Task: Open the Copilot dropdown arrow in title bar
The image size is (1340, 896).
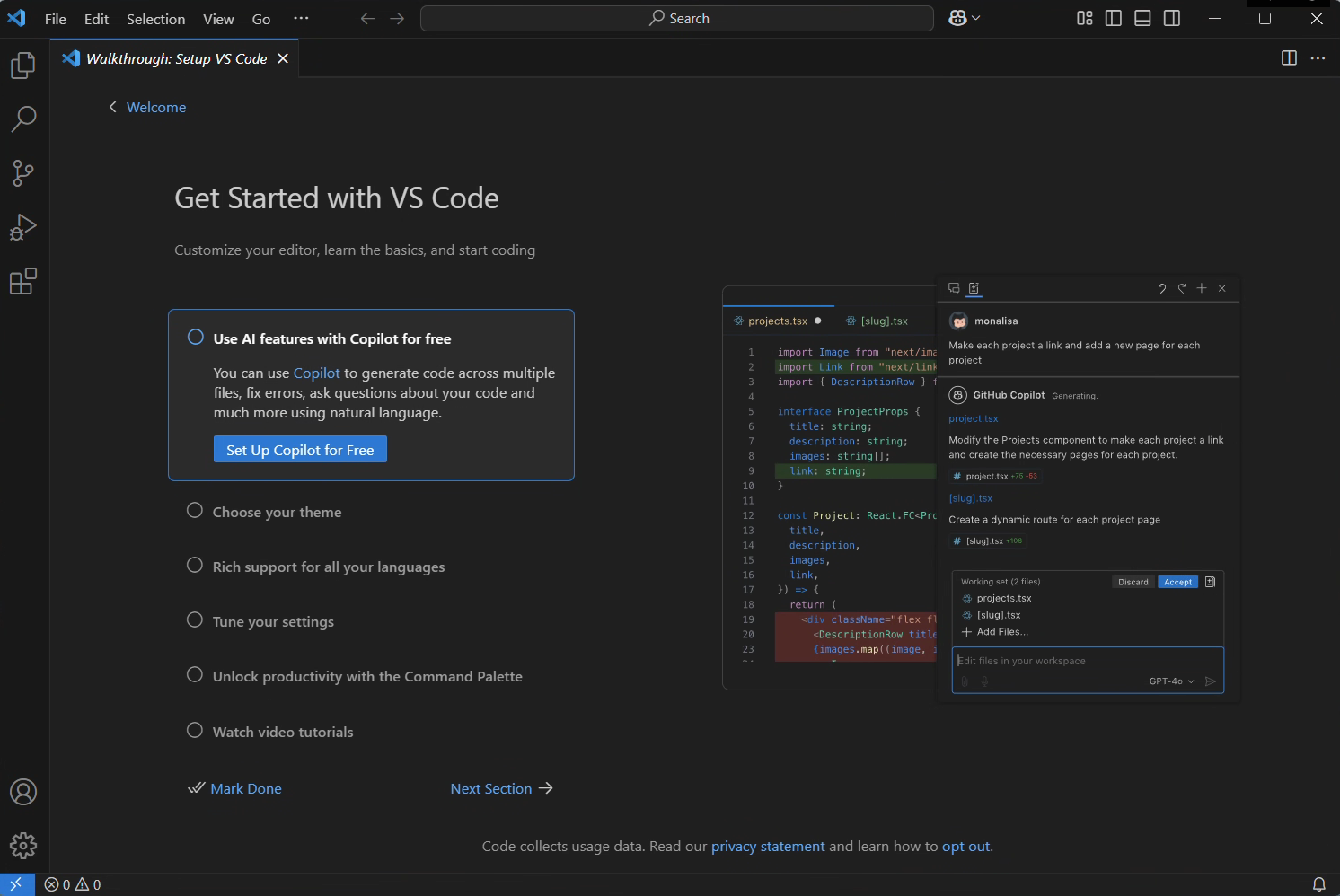Action: click(976, 18)
